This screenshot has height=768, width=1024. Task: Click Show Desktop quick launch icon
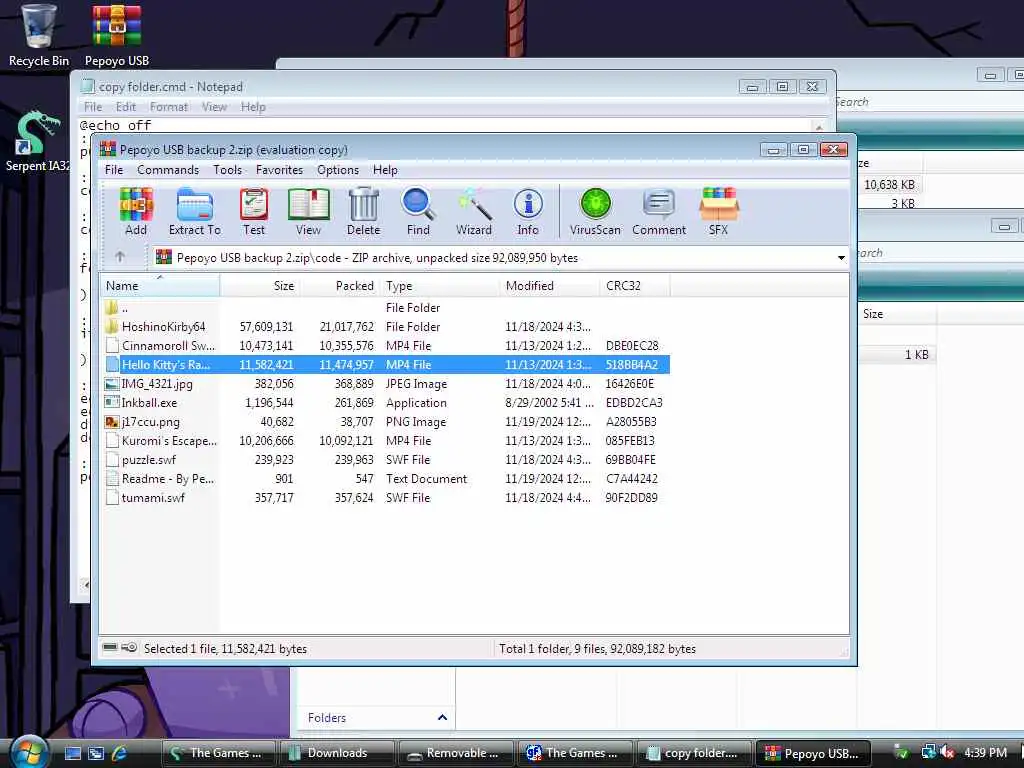[72, 753]
